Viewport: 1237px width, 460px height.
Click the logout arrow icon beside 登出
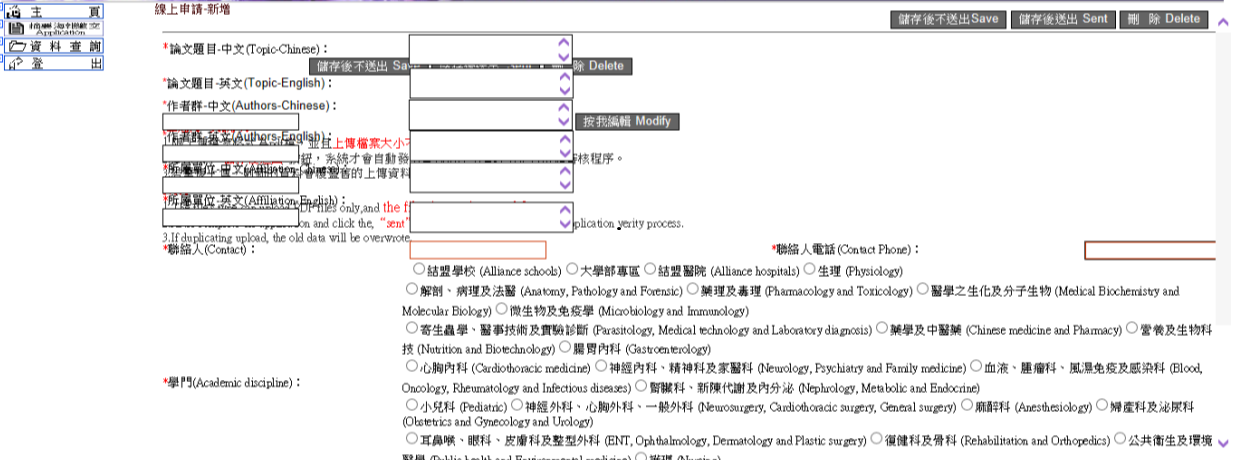(16, 63)
